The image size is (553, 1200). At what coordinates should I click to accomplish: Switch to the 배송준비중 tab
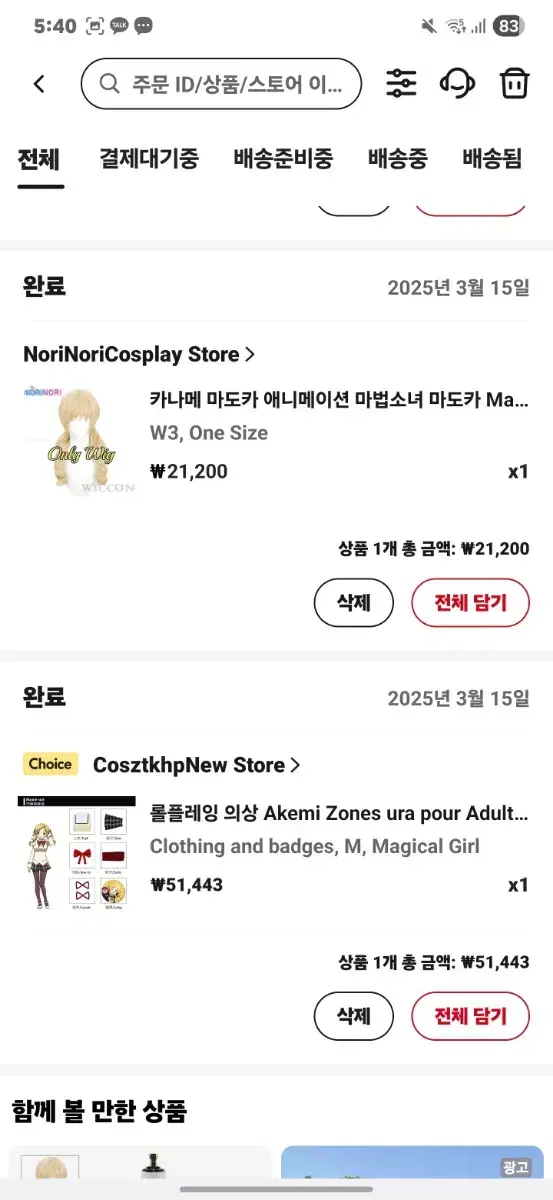click(x=283, y=158)
